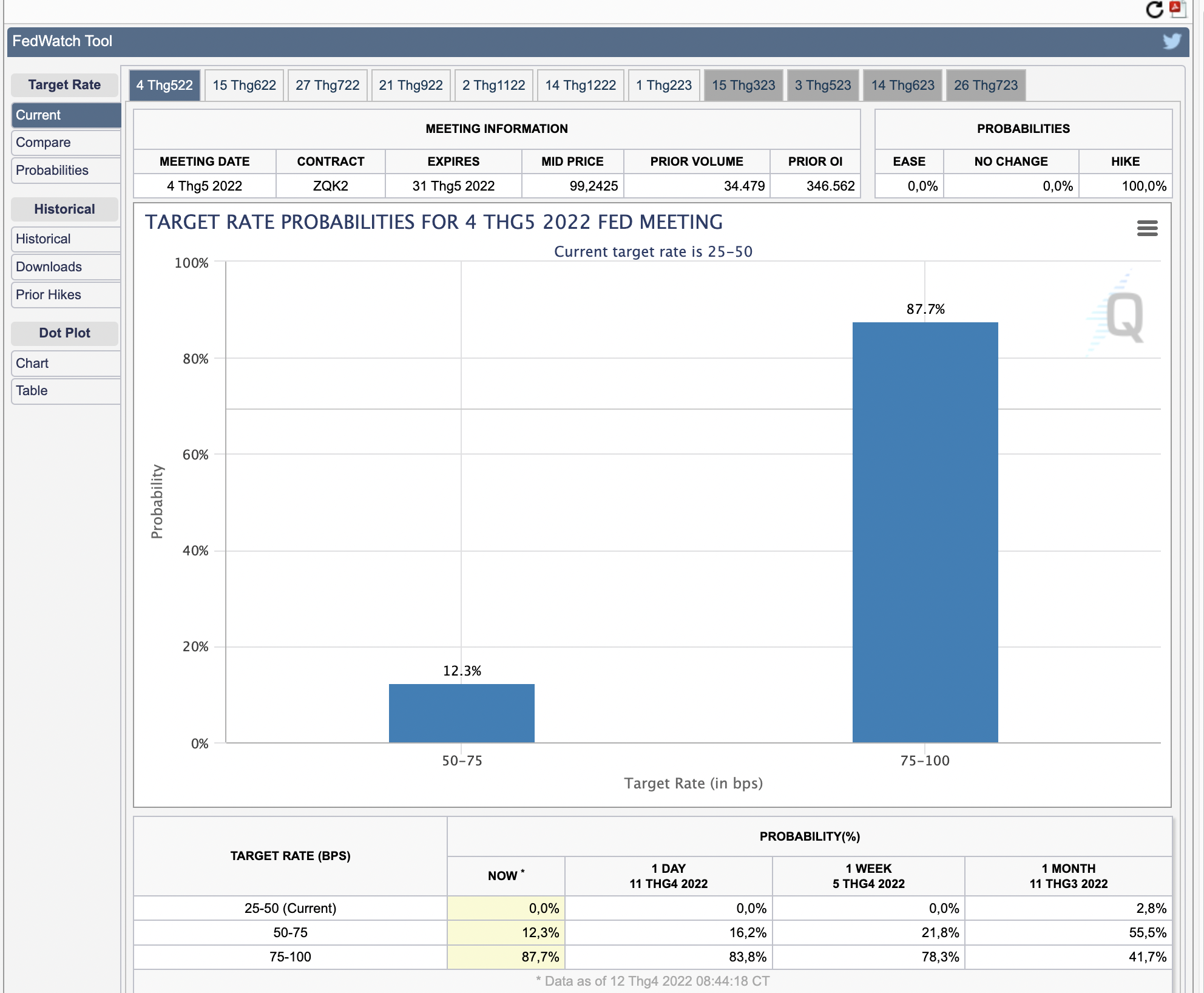Viewport: 1204px width, 993px height.
Task: Select the 14 Thg623 tab
Action: pos(903,85)
